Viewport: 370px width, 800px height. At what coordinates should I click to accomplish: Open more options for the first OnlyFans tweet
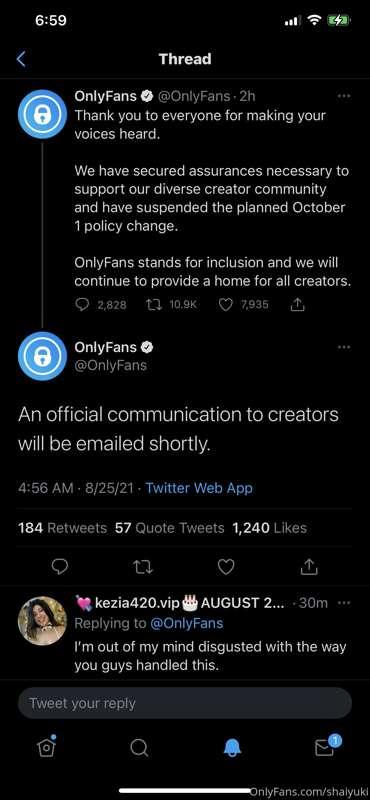tap(344, 95)
